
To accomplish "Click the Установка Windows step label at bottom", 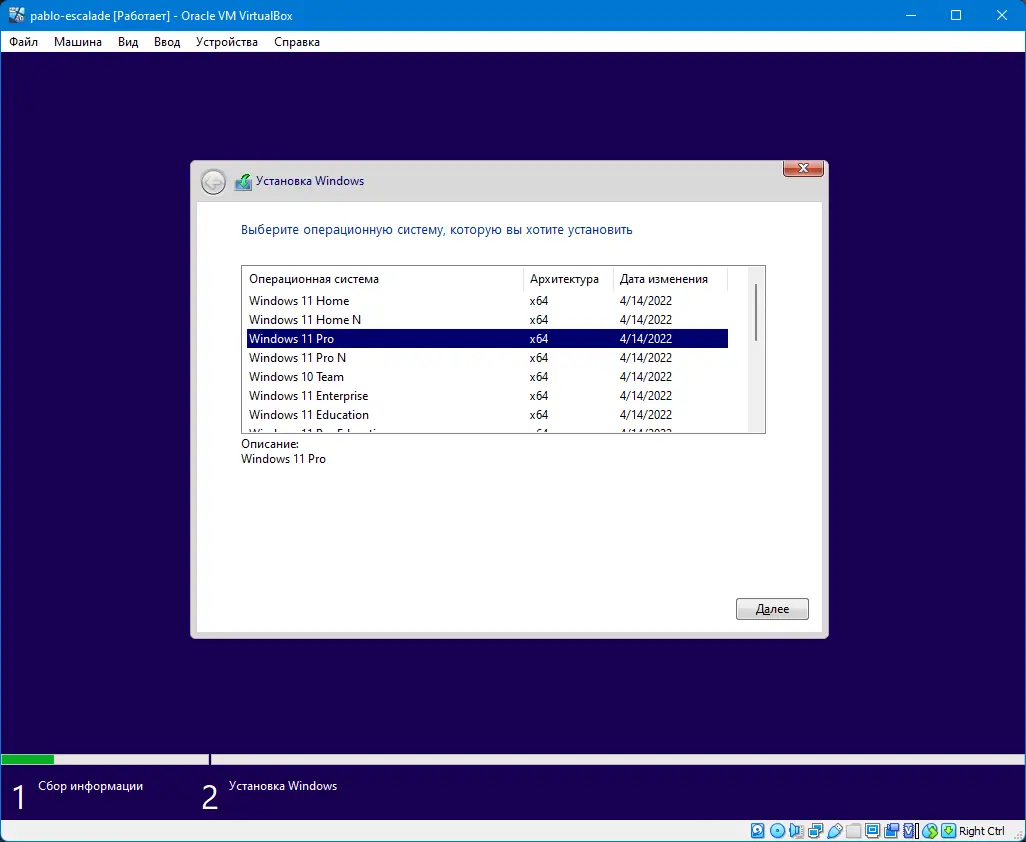I will pos(283,786).
